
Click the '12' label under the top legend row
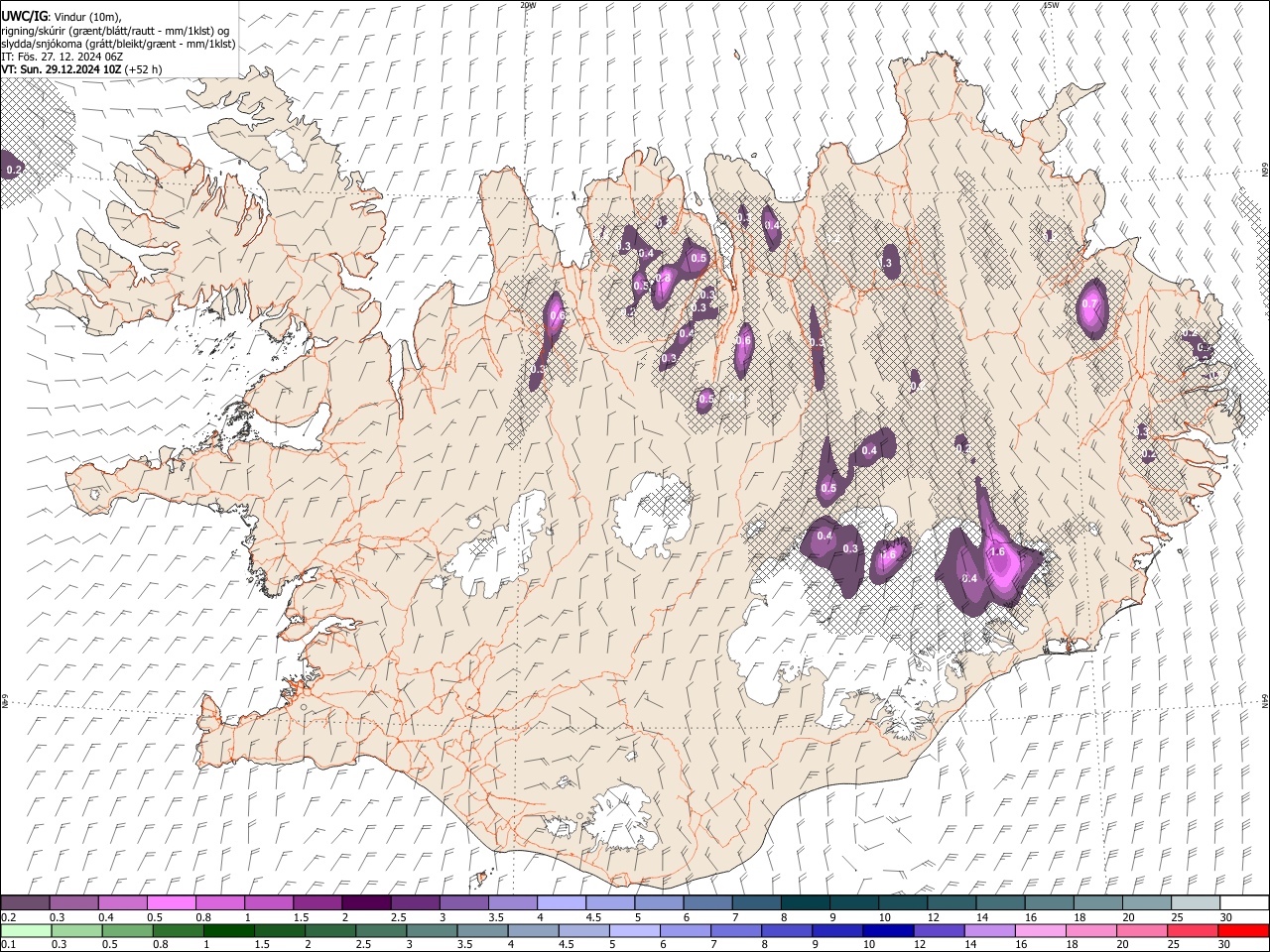point(934,917)
